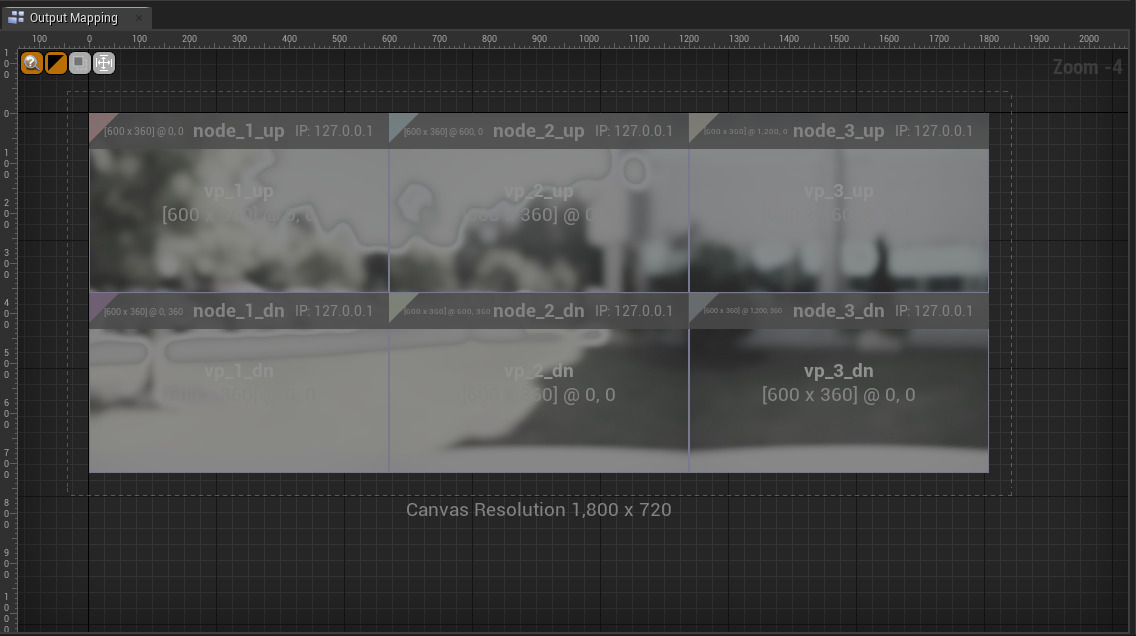Select the node_2_dn node header
Screen dimensions: 1136x636
pos(538,311)
